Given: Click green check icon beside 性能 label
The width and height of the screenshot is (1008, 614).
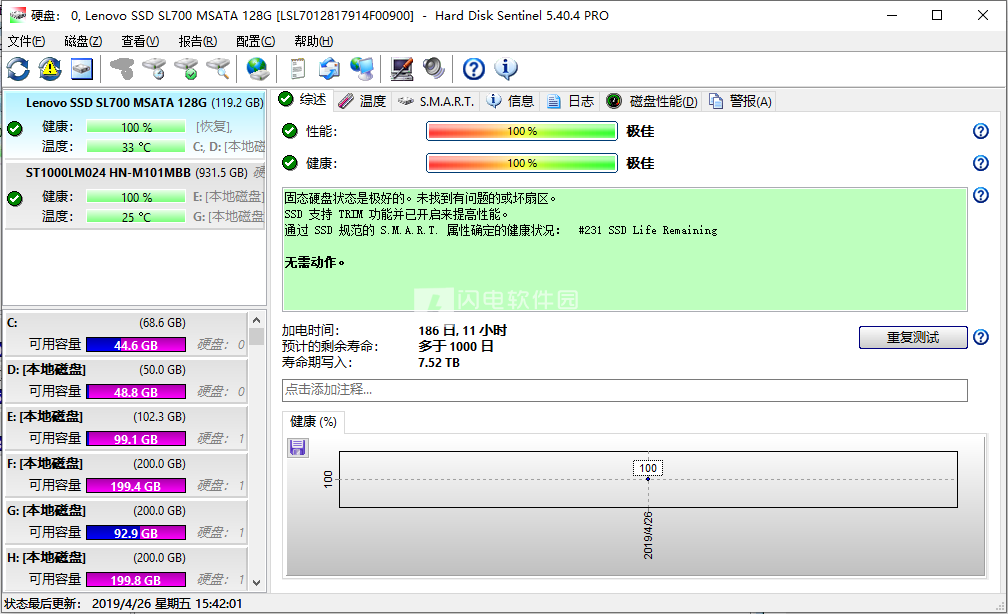Looking at the screenshot, I should pos(290,131).
